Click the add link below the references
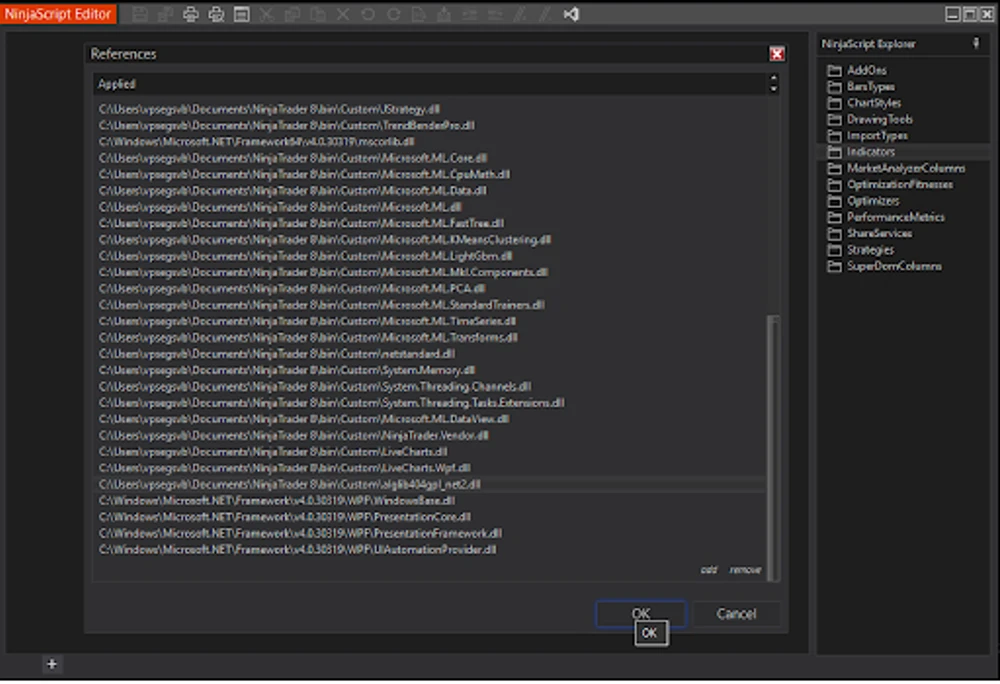The image size is (1000, 684). pos(709,570)
